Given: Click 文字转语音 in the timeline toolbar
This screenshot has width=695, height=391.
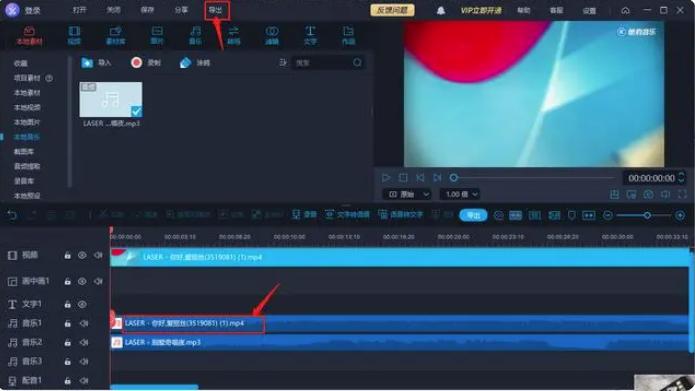Looking at the screenshot, I should click(347, 215).
